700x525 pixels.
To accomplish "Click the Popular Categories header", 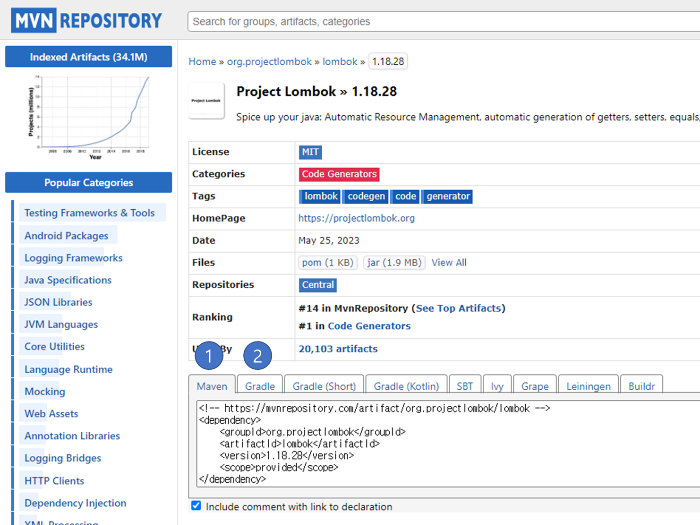I will point(88,182).
